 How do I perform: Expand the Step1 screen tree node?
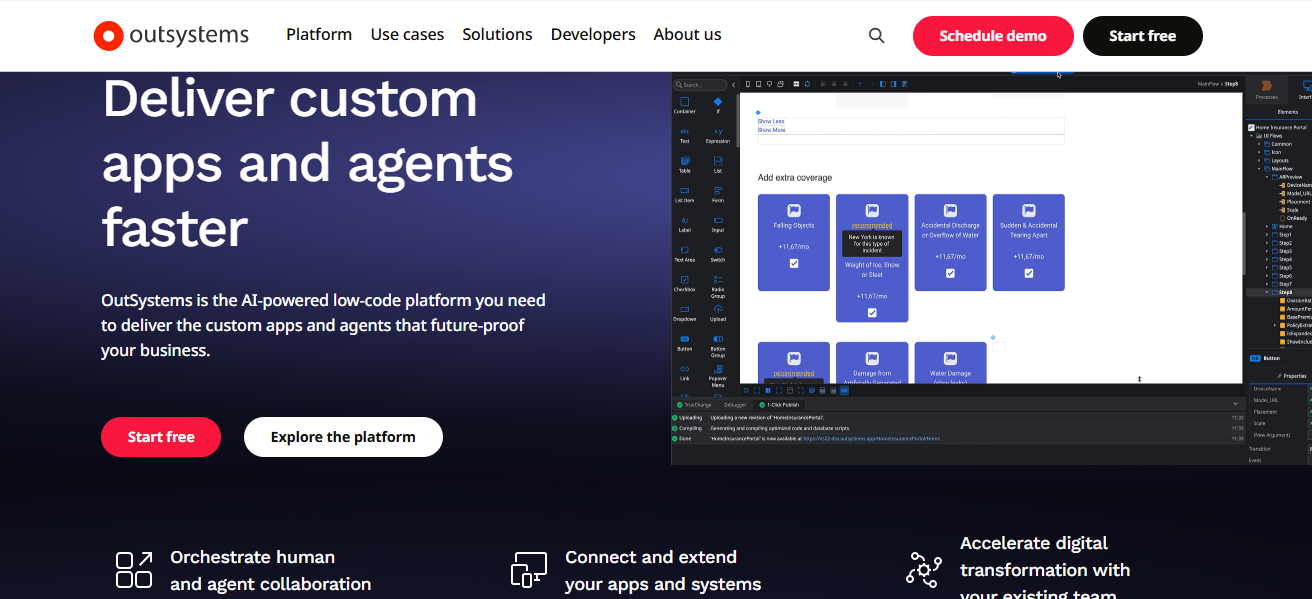pos(1266,235)
